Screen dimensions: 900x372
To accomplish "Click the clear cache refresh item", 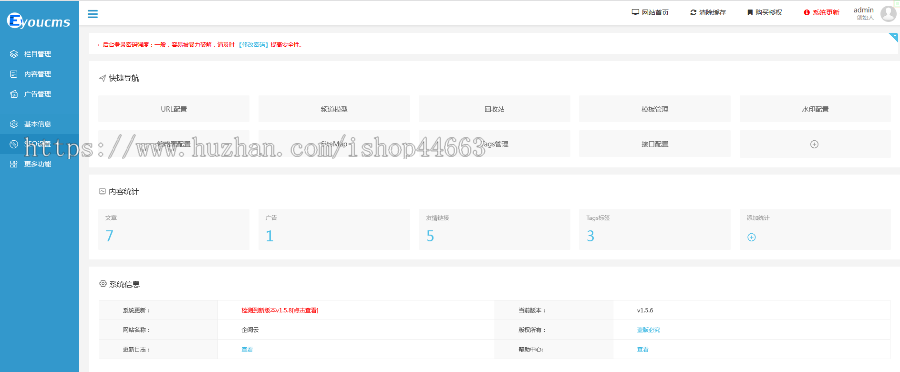I will coord(708,12).
